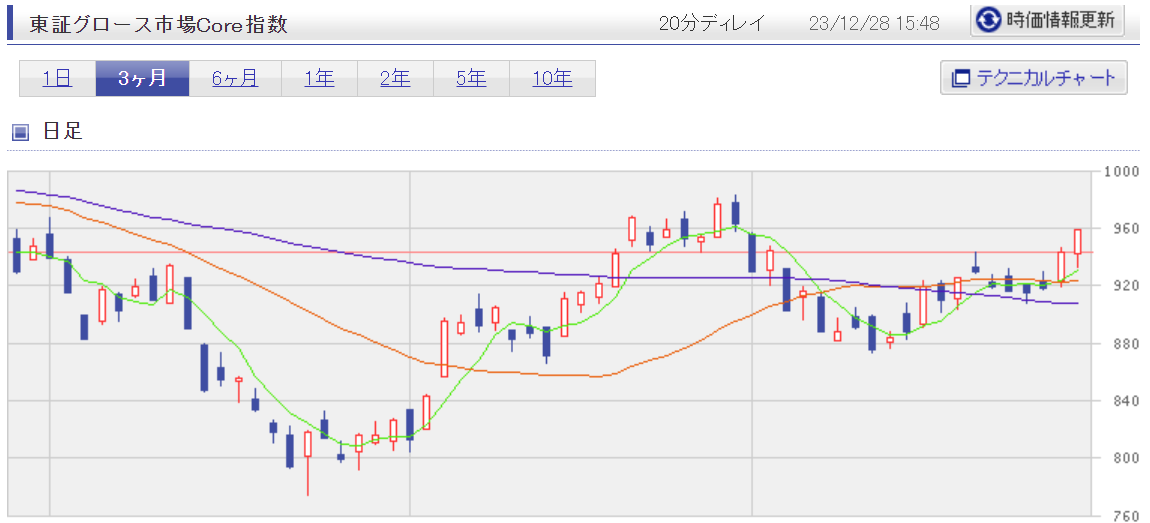Viewport: 1150px width, 523px height.
Task: Click the window icon on テクニカルチャート
Action: tap(959, 78)
